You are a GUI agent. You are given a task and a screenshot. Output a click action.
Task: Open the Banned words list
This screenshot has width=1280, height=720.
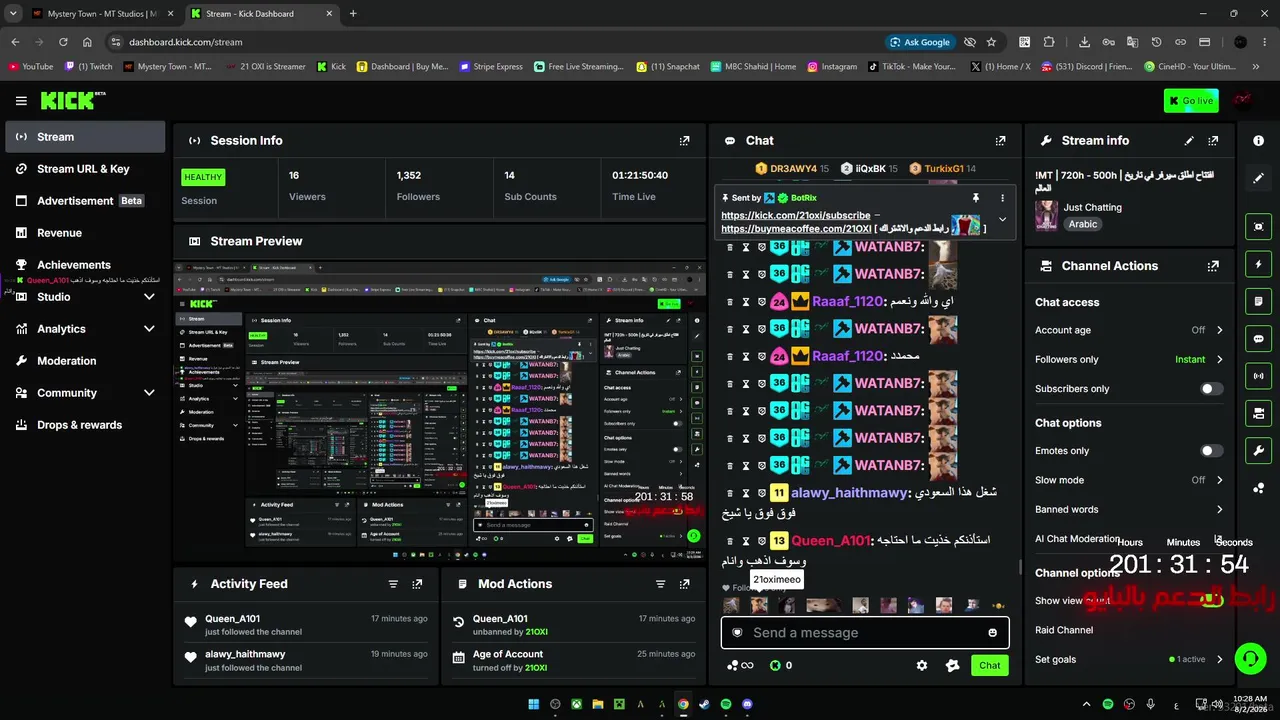1130,509
